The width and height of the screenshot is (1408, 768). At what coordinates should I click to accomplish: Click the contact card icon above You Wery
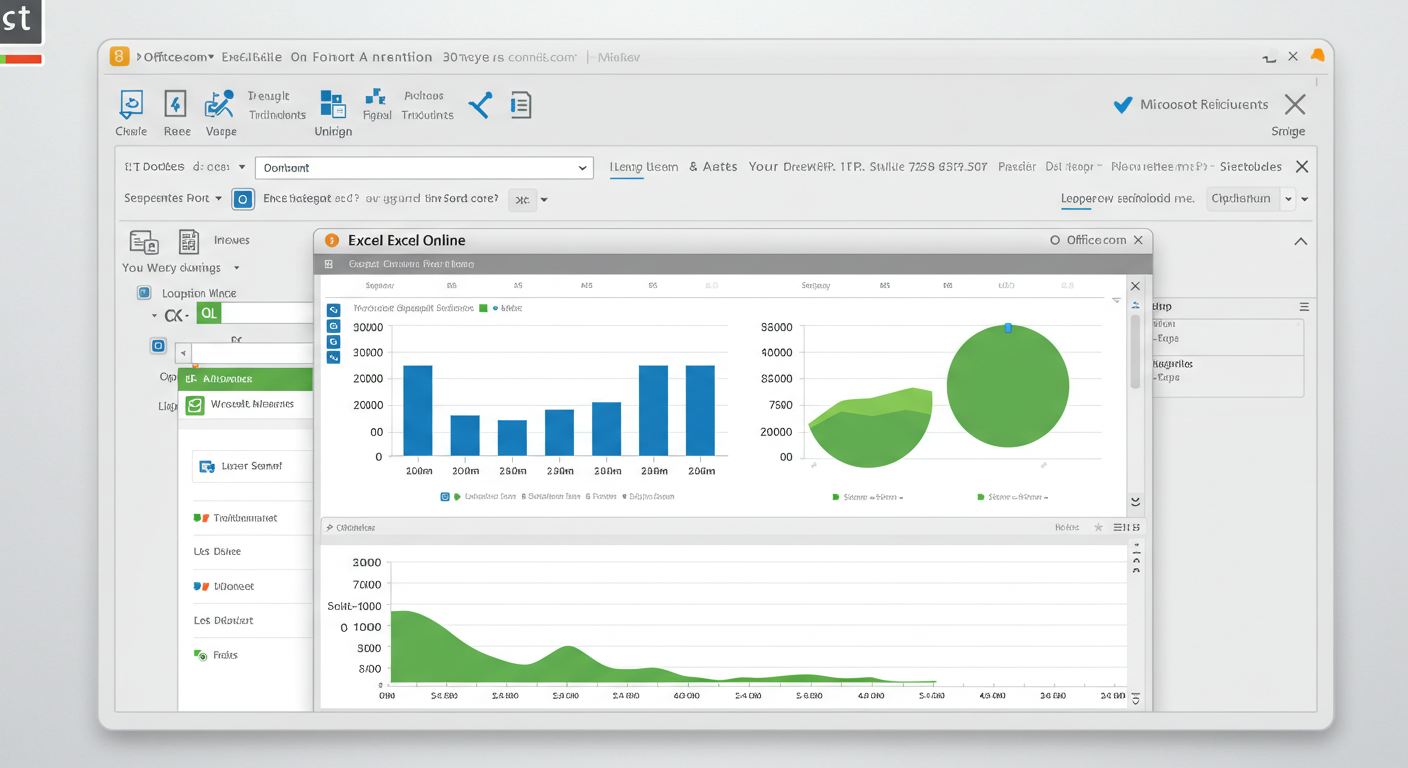(144, 241)
